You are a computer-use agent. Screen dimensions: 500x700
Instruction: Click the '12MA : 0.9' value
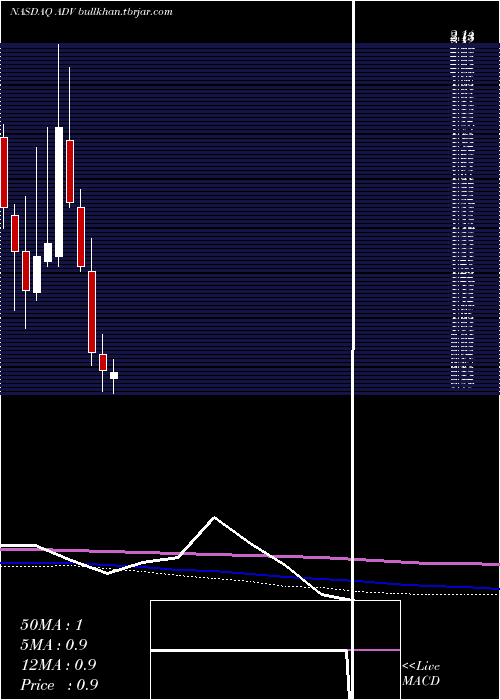tap(58, 665)
